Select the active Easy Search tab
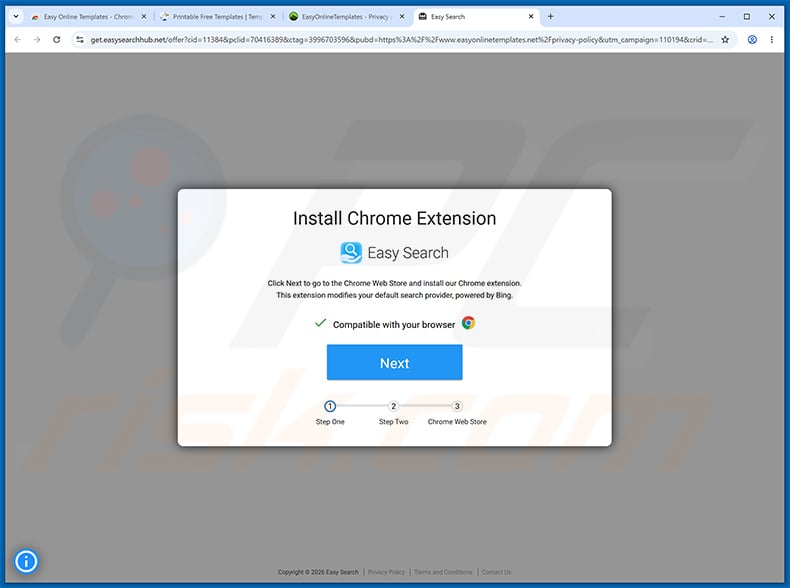The image size is (790, 588). [x=475, y=17]
